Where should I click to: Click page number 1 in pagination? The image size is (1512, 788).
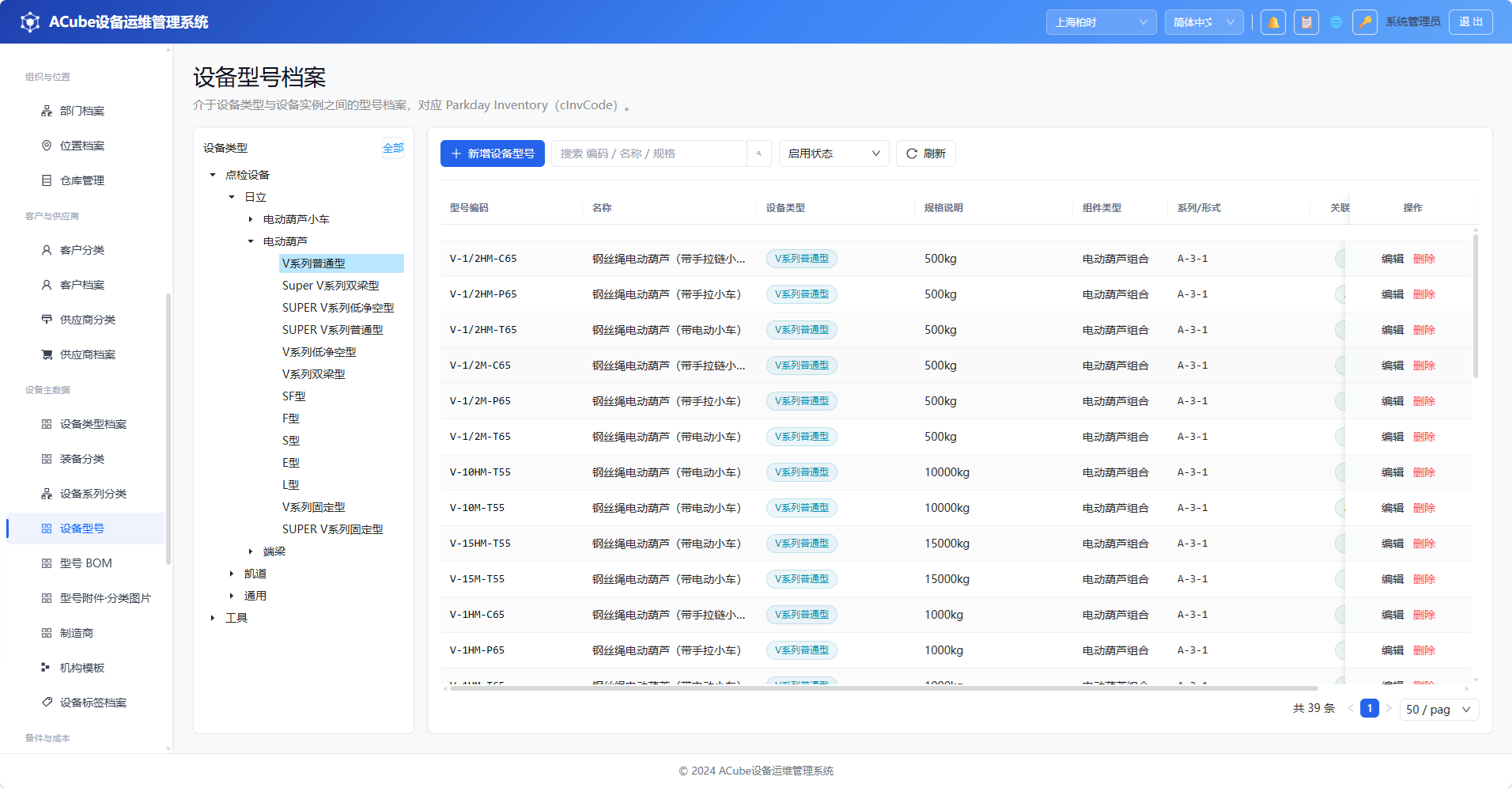1370,708
